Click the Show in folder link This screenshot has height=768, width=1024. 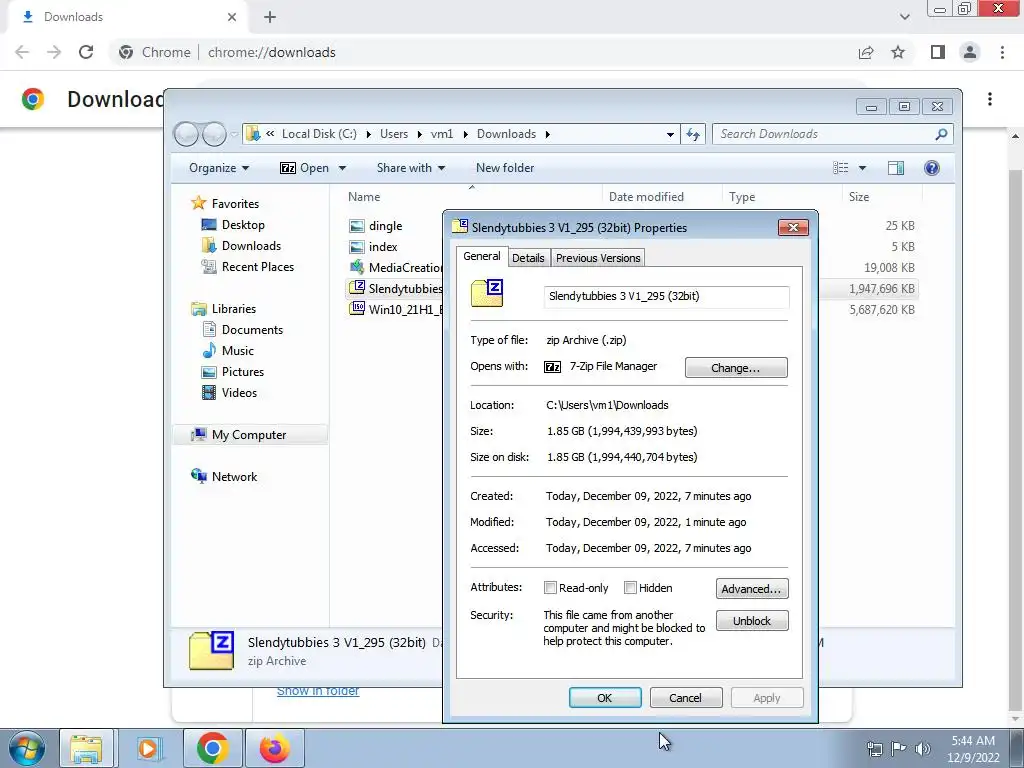[318, 691]
